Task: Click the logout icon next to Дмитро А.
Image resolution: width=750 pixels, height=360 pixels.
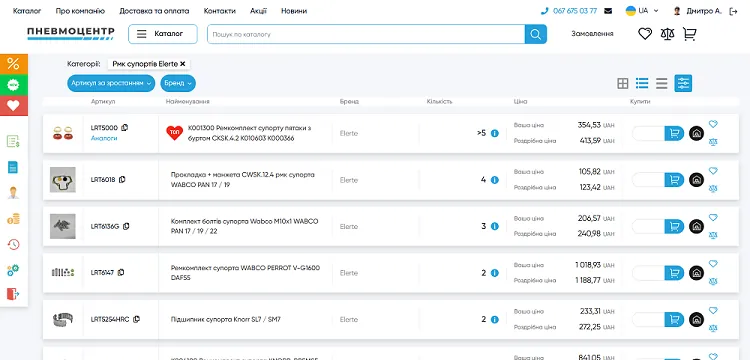Action: [733, 11]
